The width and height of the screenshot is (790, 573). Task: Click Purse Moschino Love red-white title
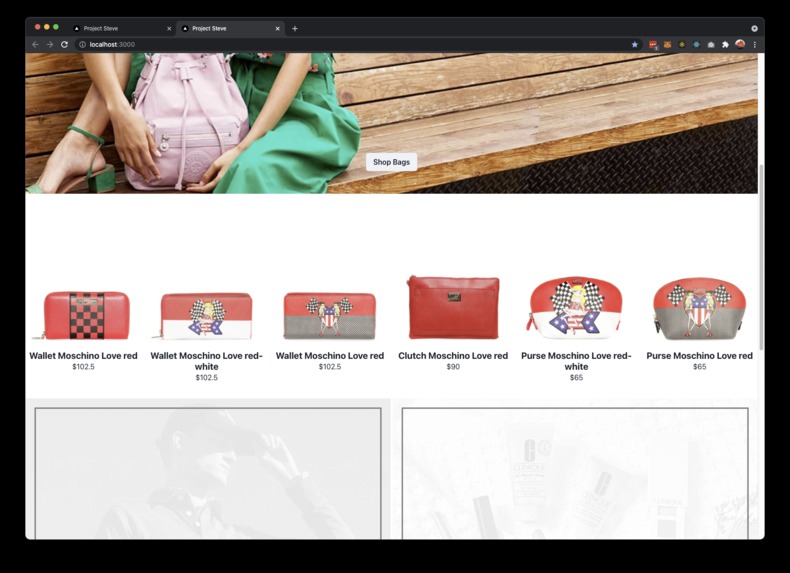tap(576, 361)
